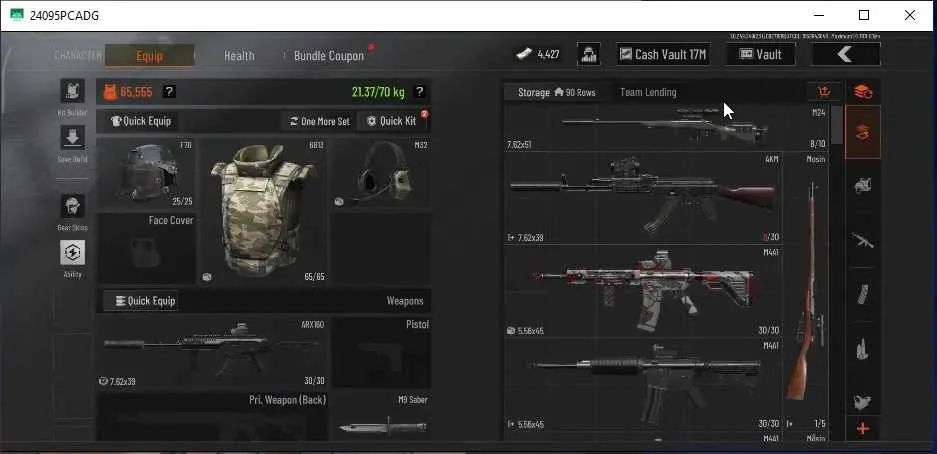Switch to Team Lending tab
Screen dimensions: 937x454
coord(648,93)
